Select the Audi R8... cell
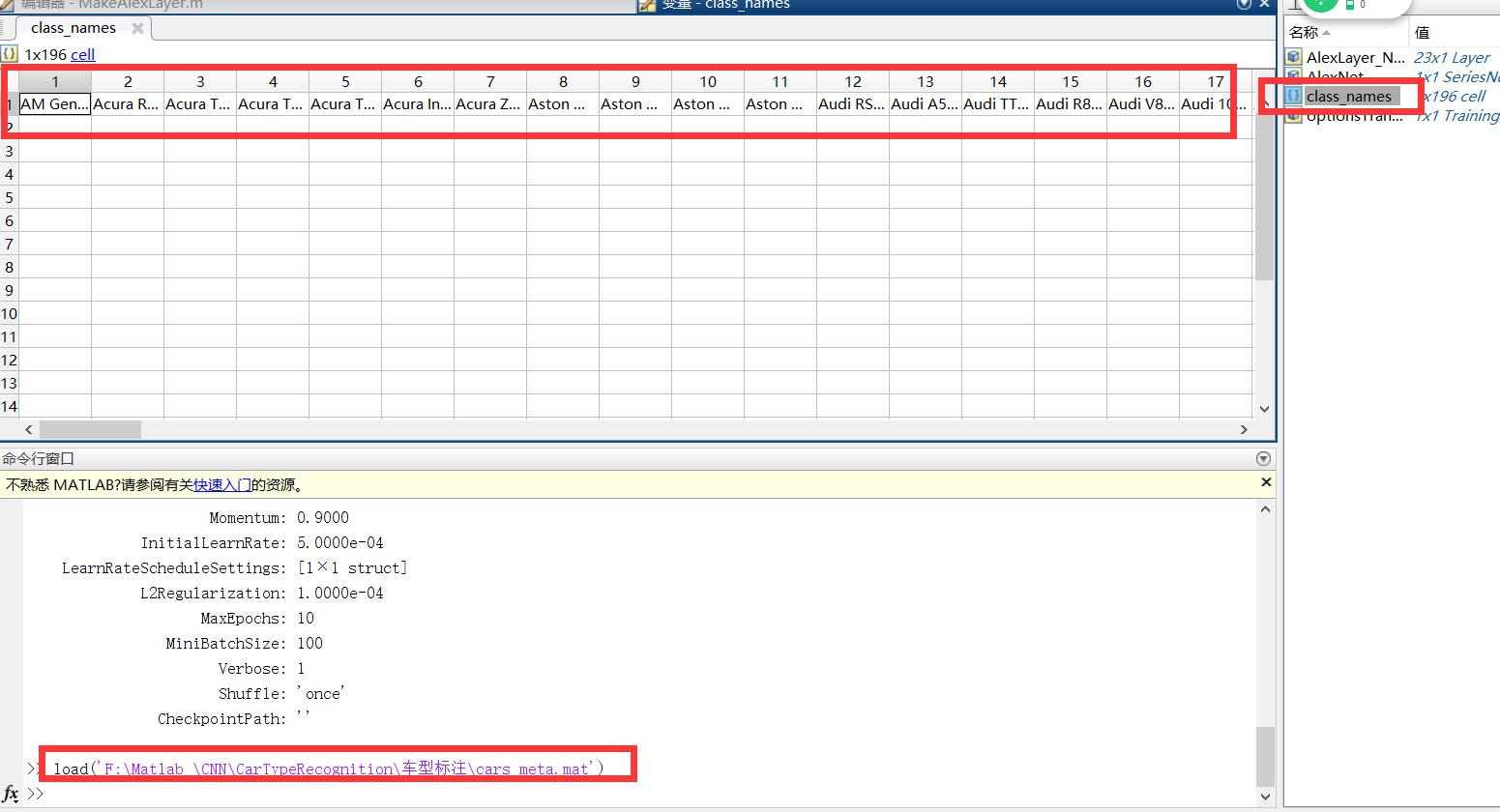 [x=1071, y=104]
